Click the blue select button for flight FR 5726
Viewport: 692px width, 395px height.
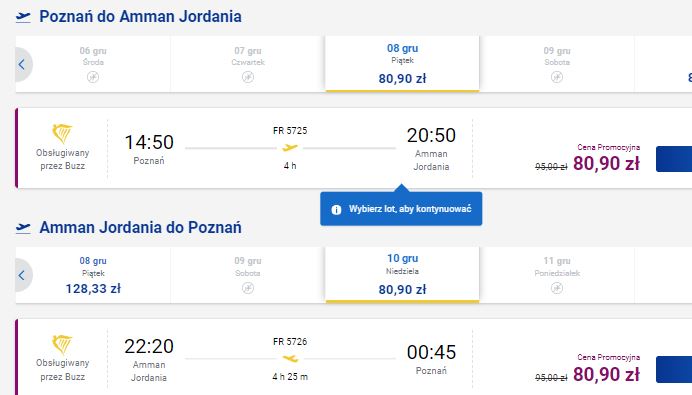pos(674,369)
